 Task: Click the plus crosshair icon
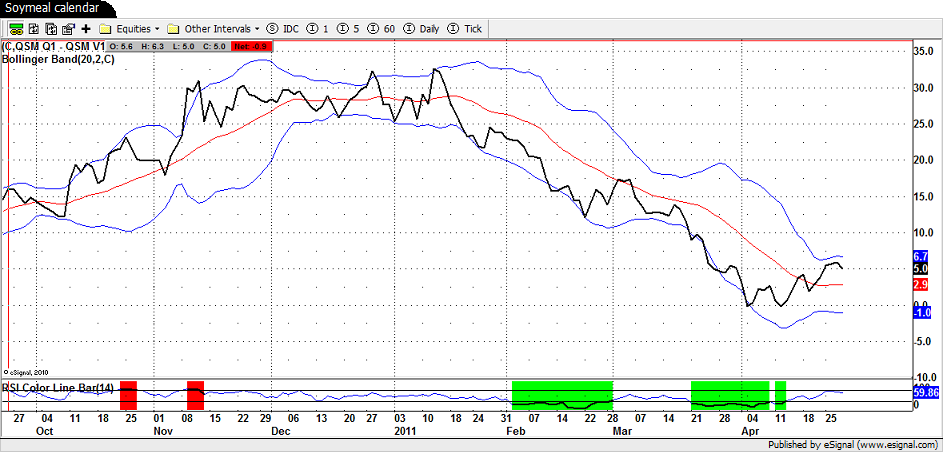(x=85, y=29)
